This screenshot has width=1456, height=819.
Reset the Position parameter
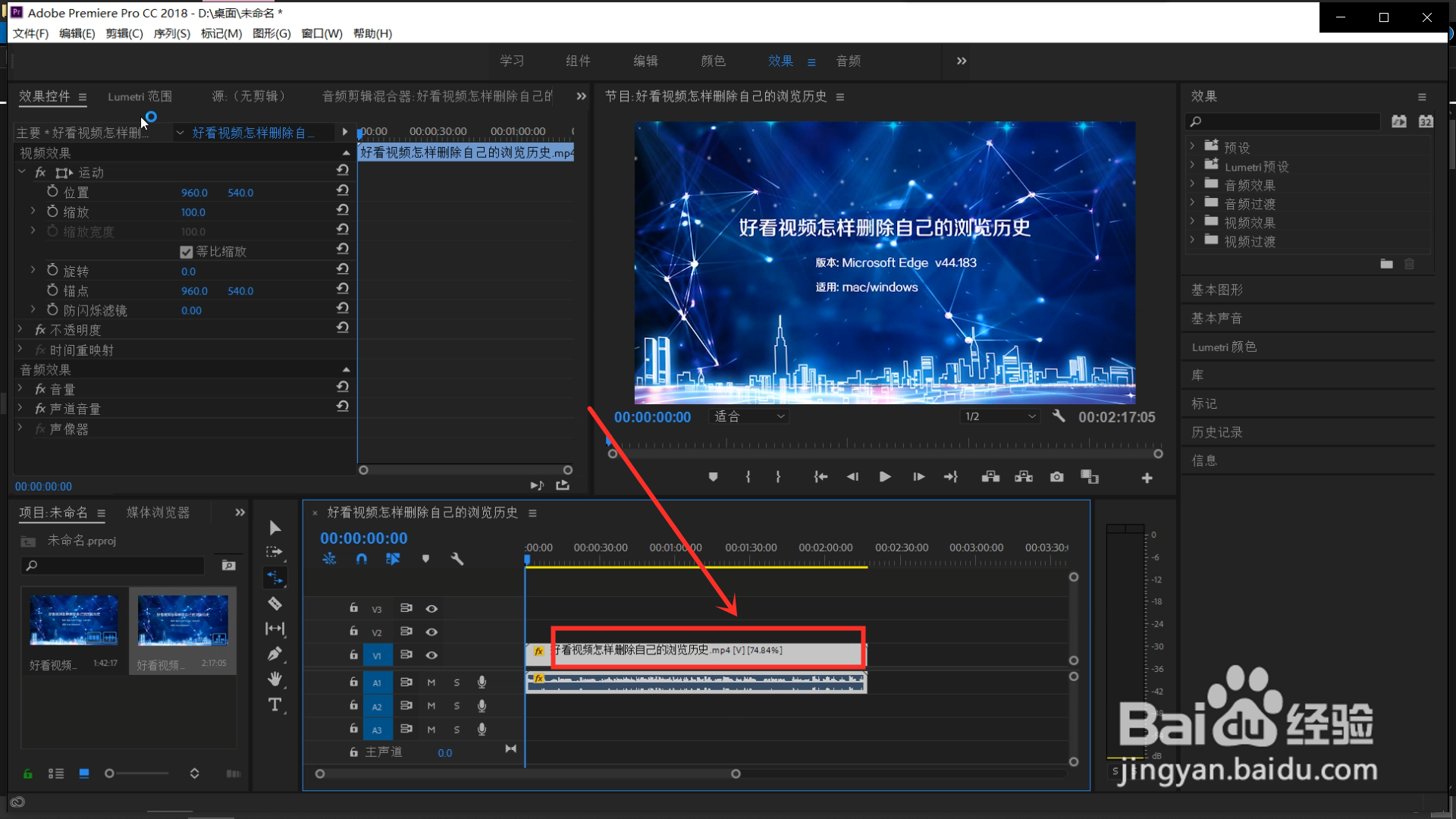(343, 190)
